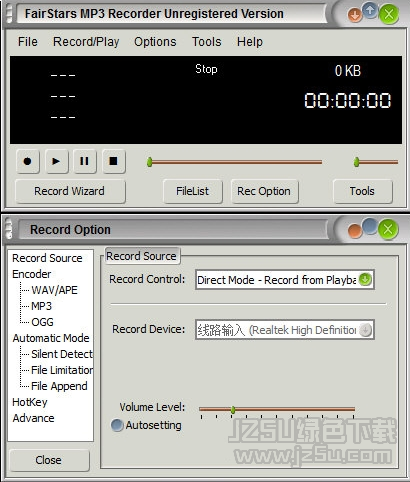Select Record Source in the option tree

(x=47, y=258)
